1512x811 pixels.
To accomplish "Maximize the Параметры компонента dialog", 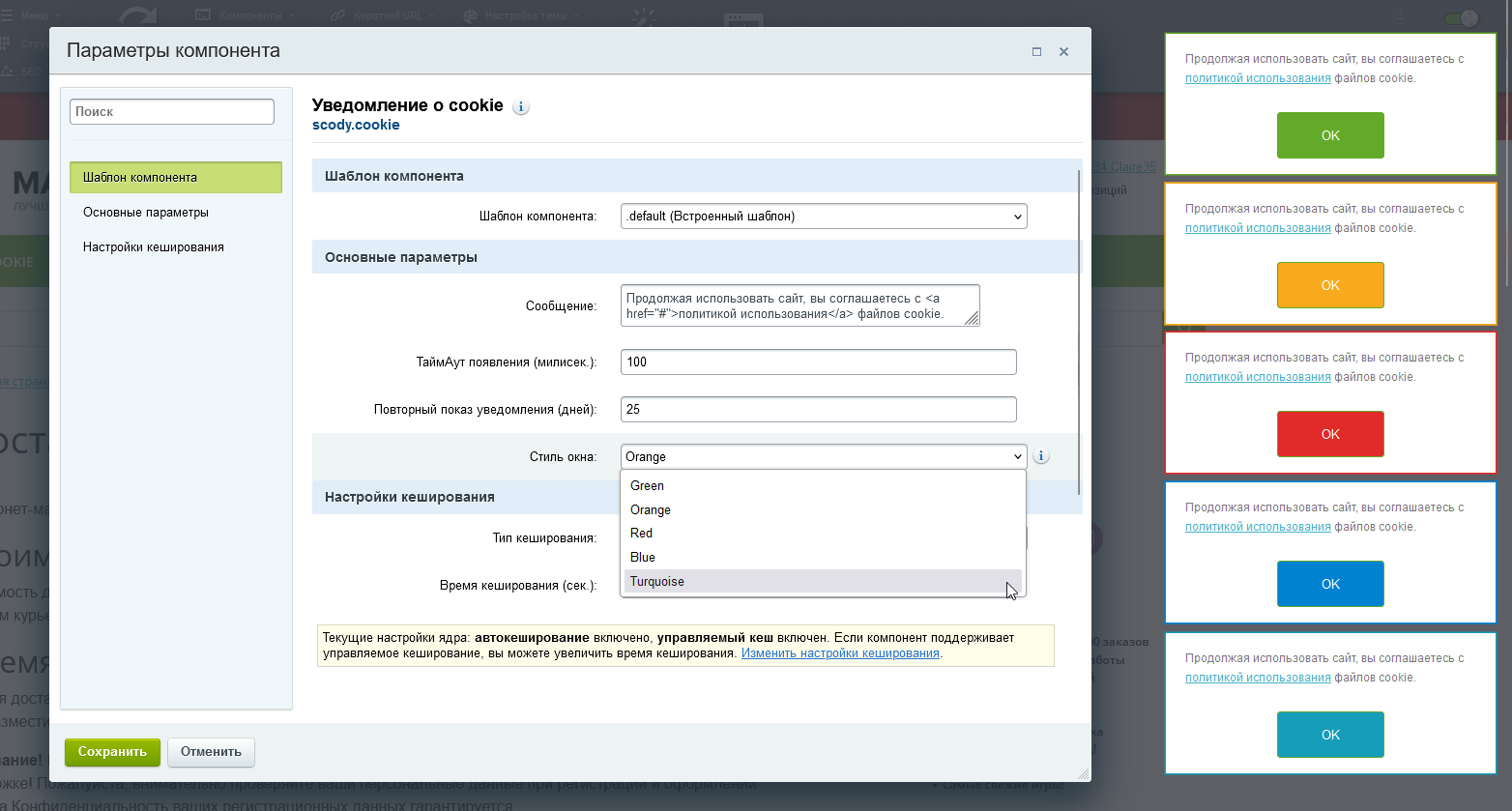I will coord(1036,52).
